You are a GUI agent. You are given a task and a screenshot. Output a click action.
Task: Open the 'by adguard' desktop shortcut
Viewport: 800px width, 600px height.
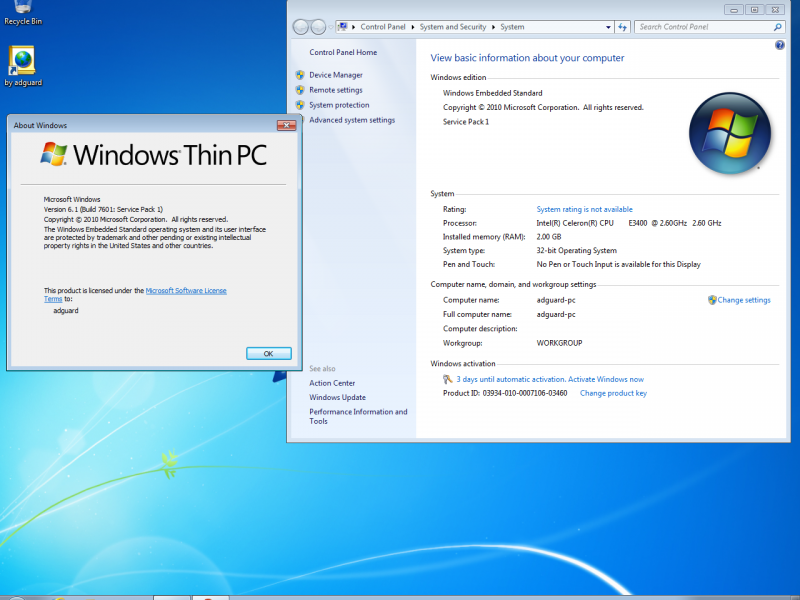point(23,66)
